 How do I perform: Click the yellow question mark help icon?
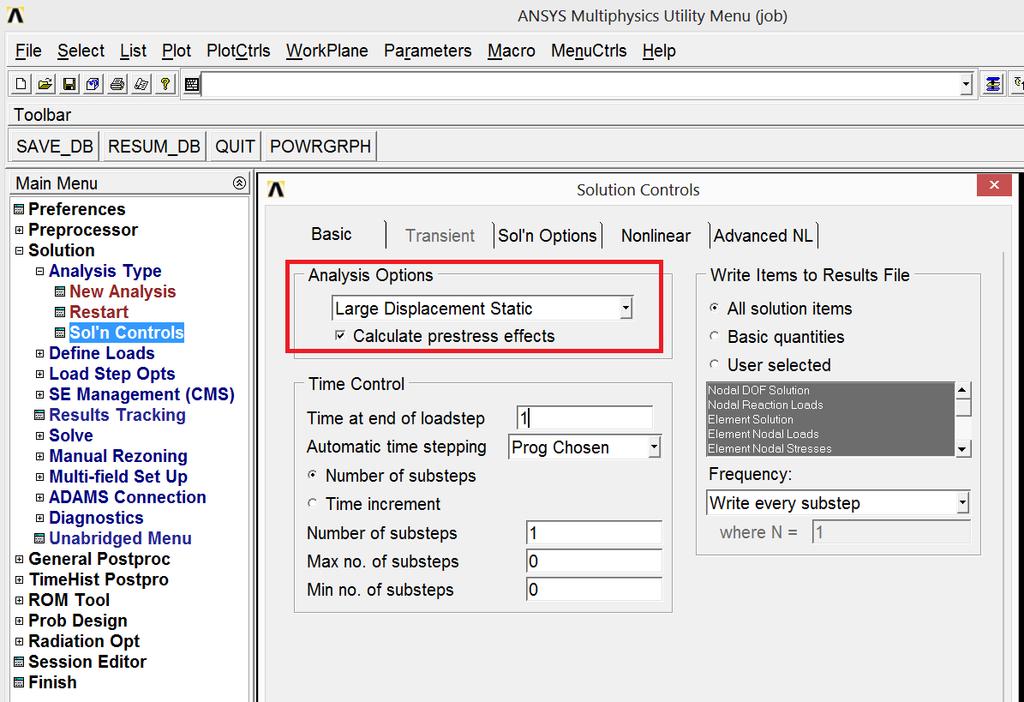[x=166, y=84]
